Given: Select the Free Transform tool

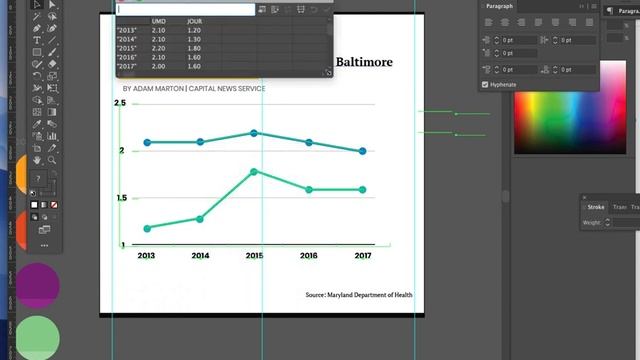Looking at the screenshot, I should tap(52, 88).
